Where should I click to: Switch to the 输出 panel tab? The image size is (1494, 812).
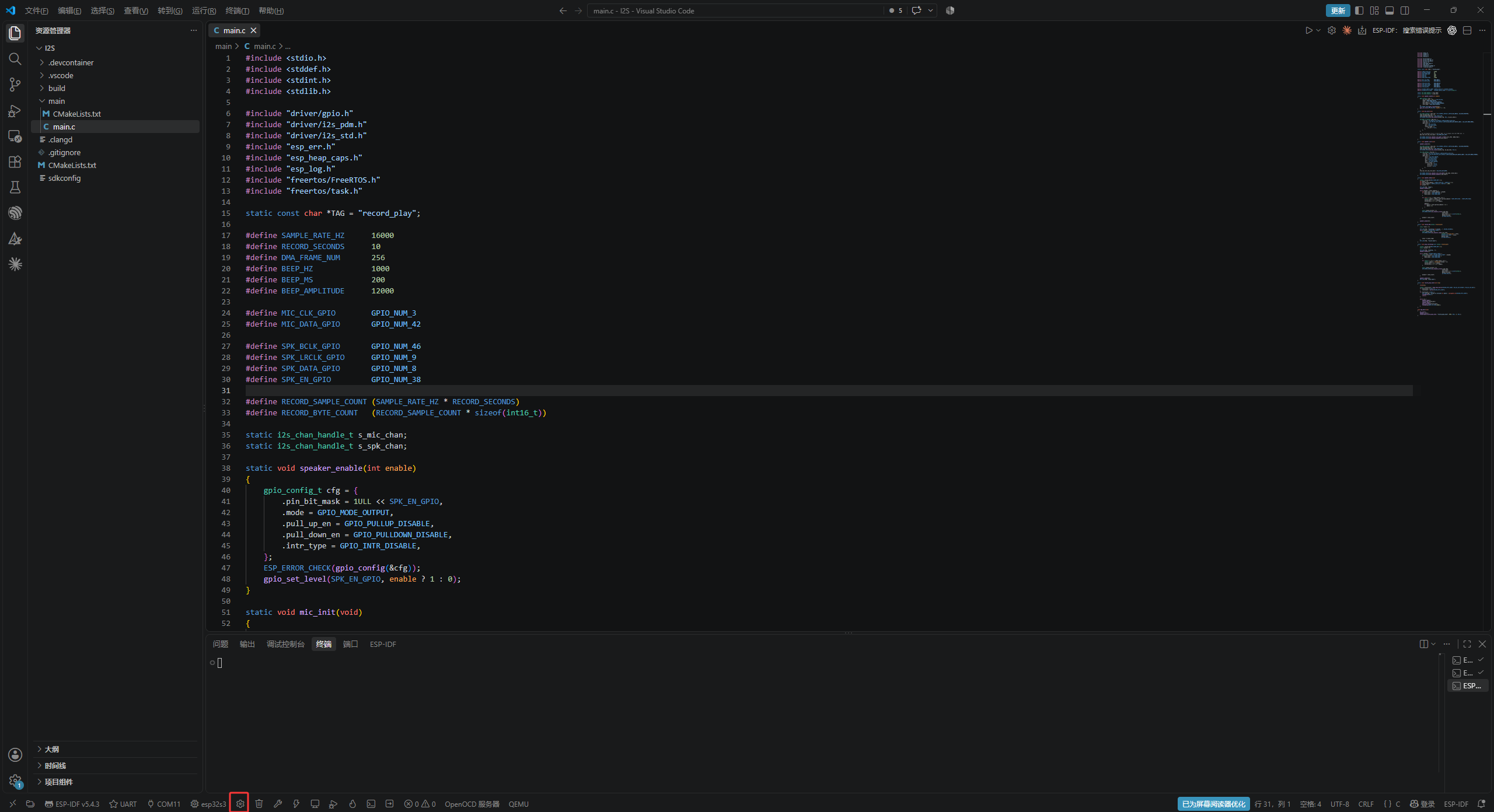[x=247, y=644]
